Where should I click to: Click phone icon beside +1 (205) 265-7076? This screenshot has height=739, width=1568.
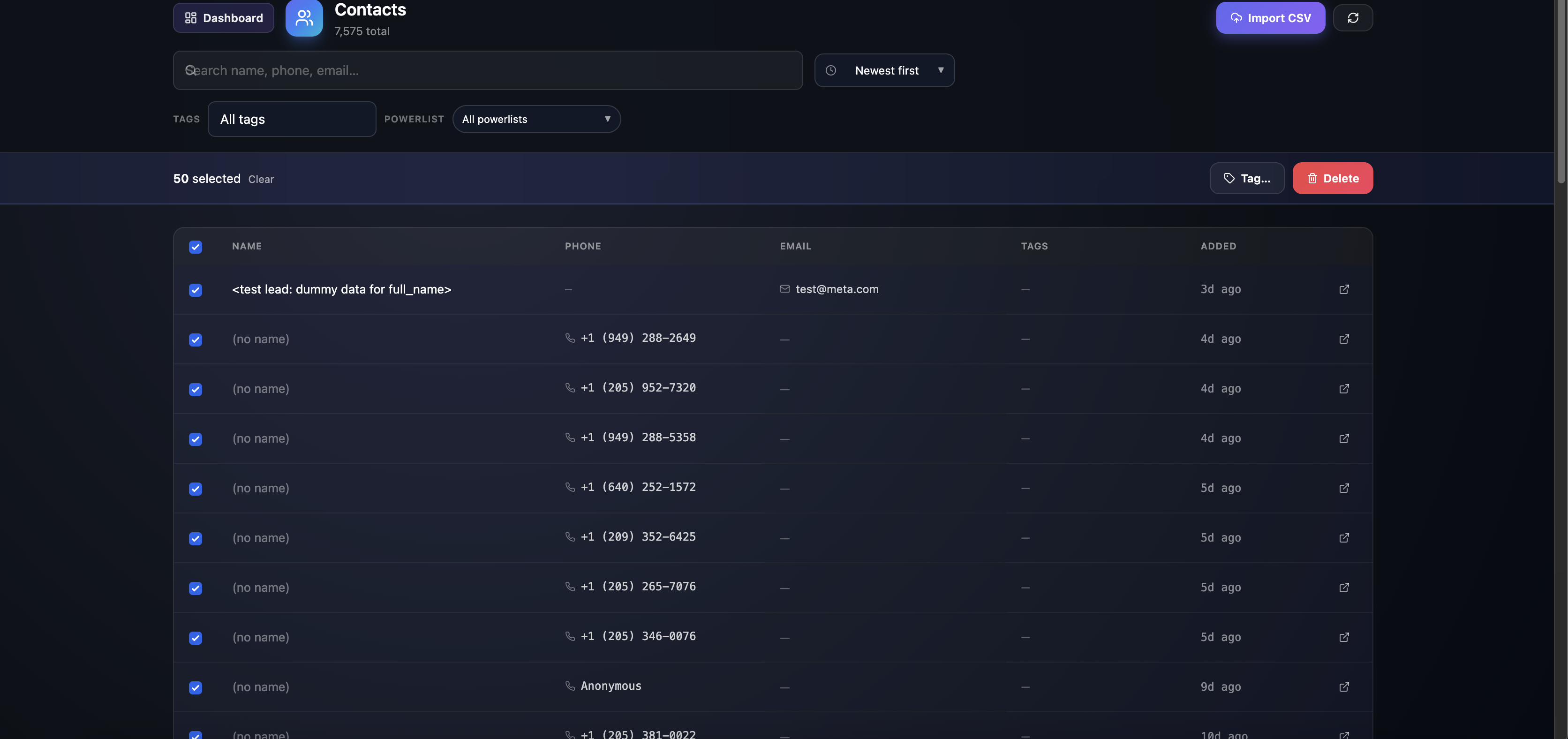click(570, 587)
